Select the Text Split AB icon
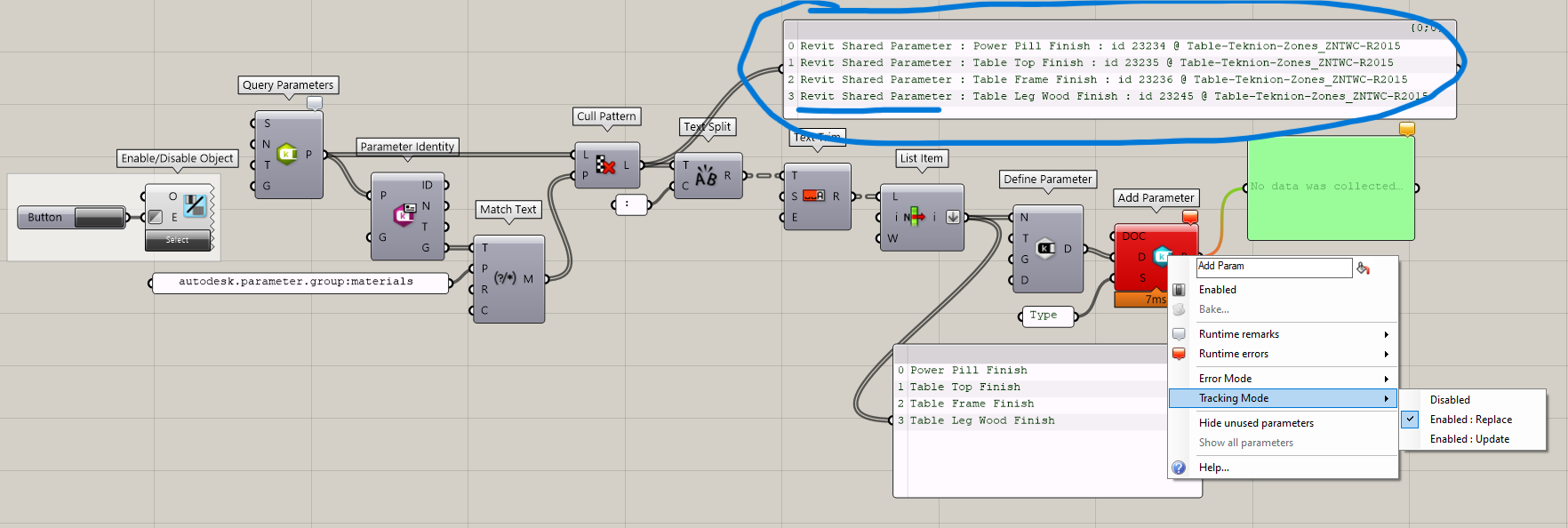Image resolution: width=1568 pixels, height=528 pixels. pos(706,176)
